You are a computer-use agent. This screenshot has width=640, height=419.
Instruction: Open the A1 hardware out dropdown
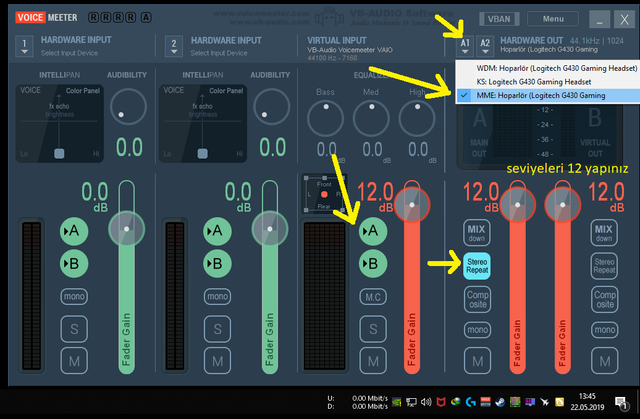click(x=465, y=46)
